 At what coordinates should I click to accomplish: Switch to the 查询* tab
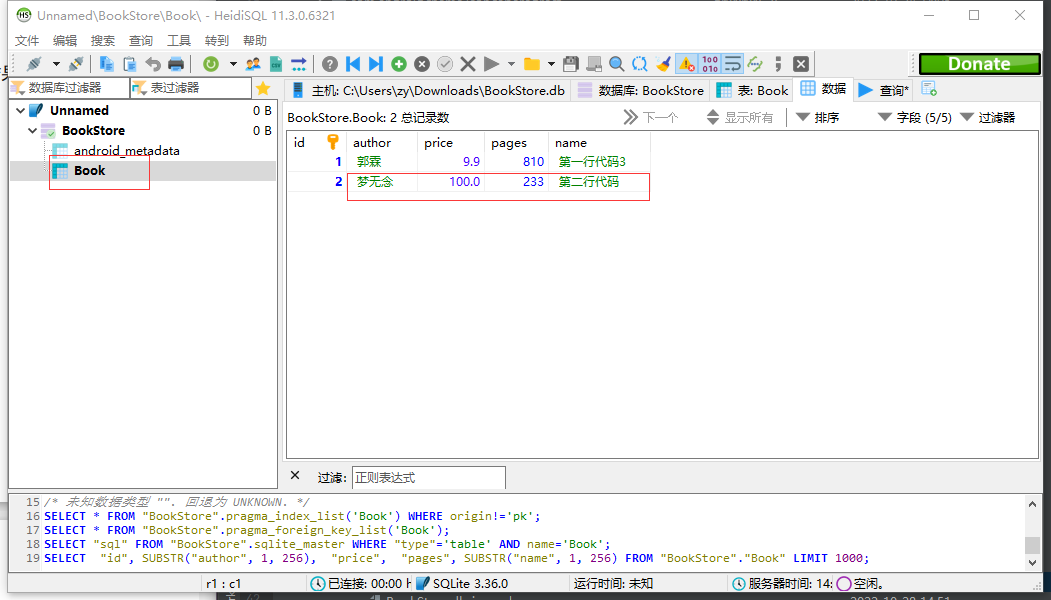click(x=883, y=90)
